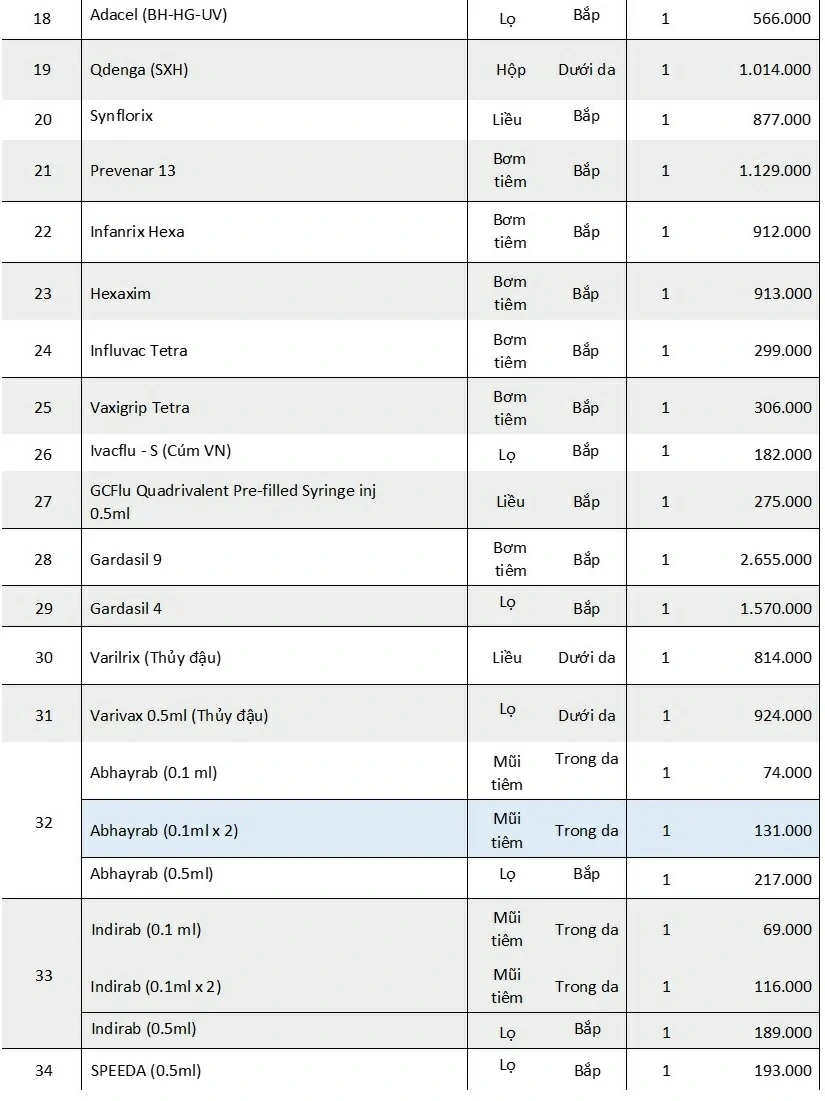Viewport: 825px width, 1101px height.
Task: Select the merged row number 33 cell
Action: tap(43, 975)
